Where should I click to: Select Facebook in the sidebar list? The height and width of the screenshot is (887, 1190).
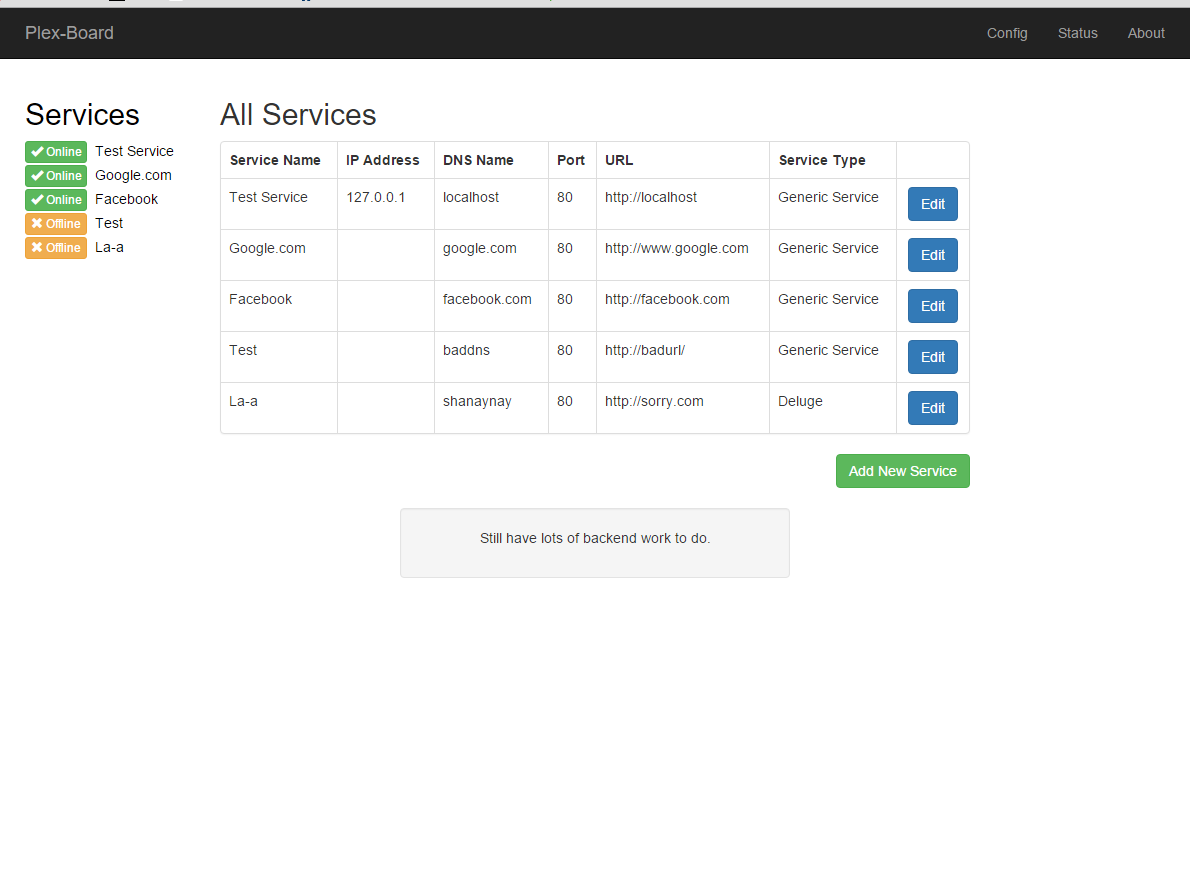(x=127, y=199)
